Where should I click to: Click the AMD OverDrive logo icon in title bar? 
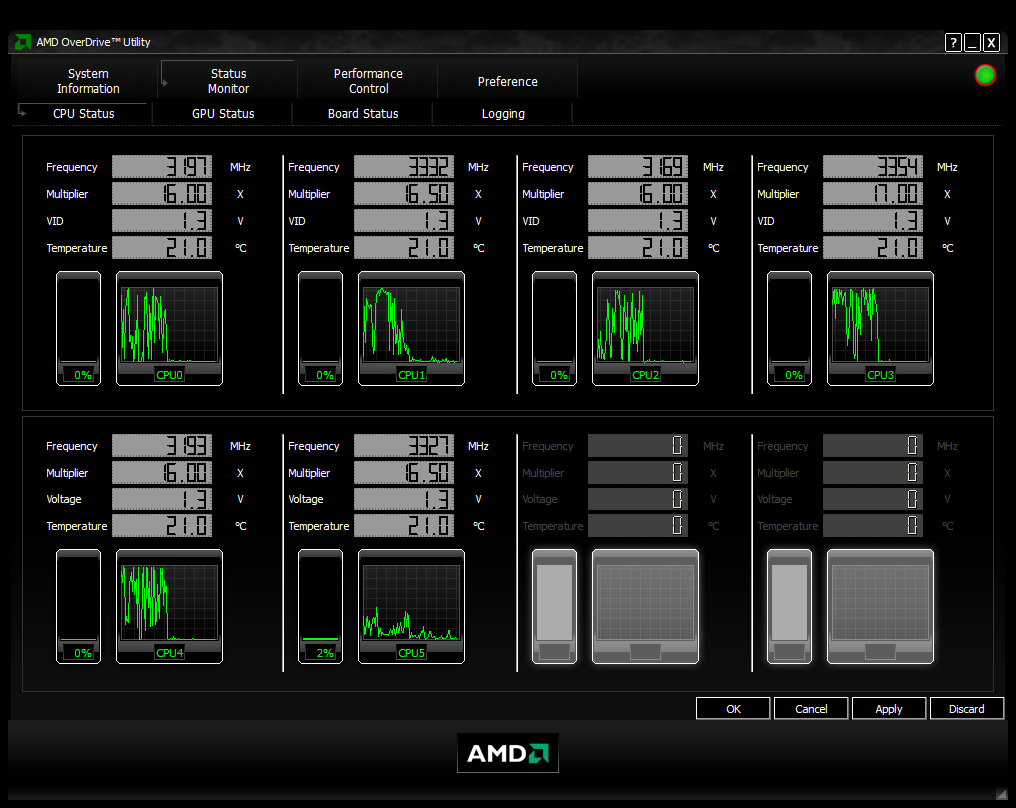coord(23,42)
